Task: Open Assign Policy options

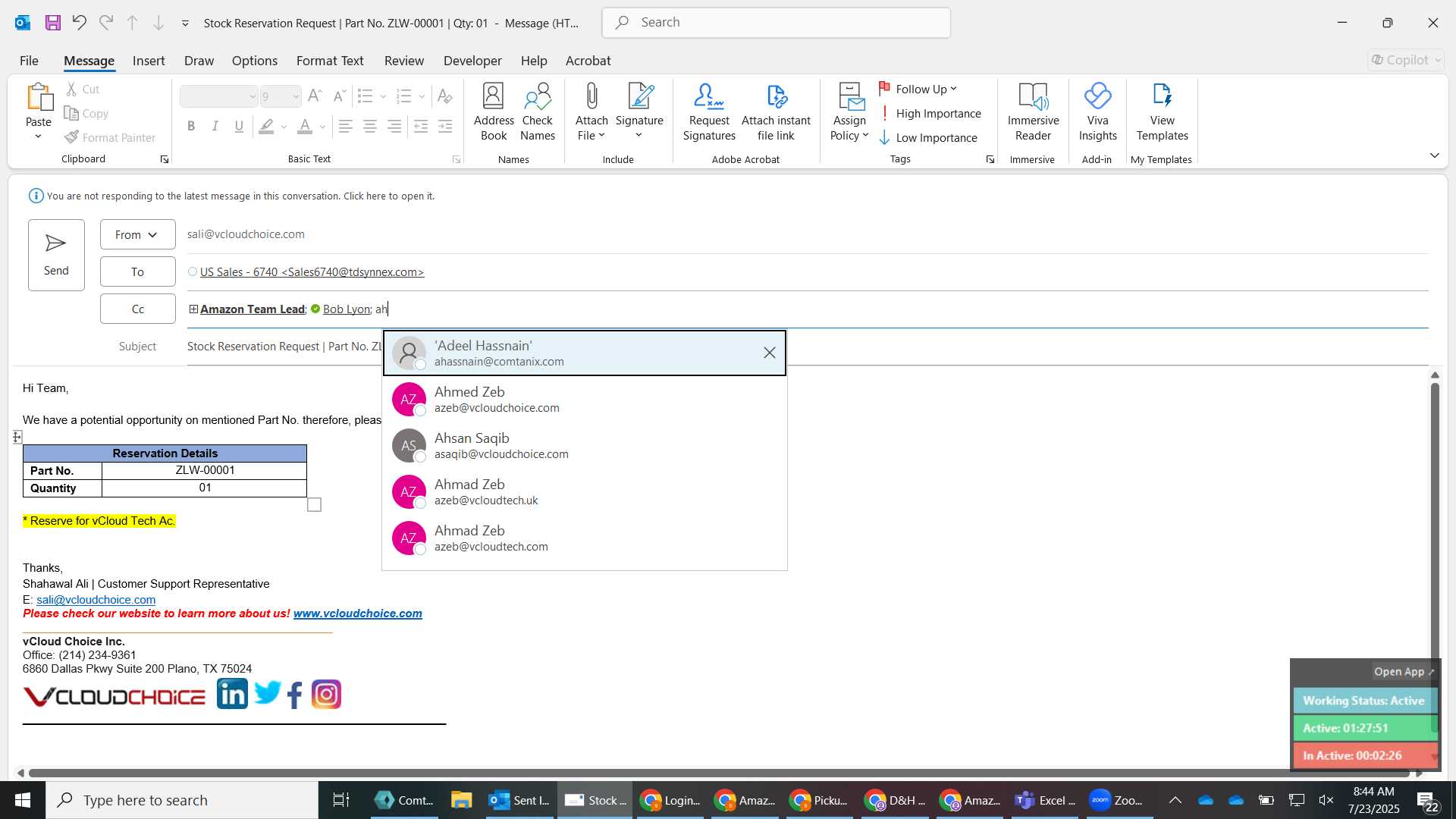Action: click(849, 112)
